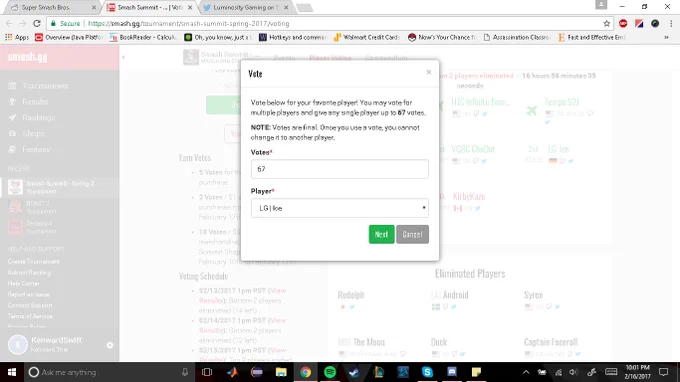The width and height of the screenshot is (680, 382).
Task: Show hidden system tray icons
Action: 526,372
